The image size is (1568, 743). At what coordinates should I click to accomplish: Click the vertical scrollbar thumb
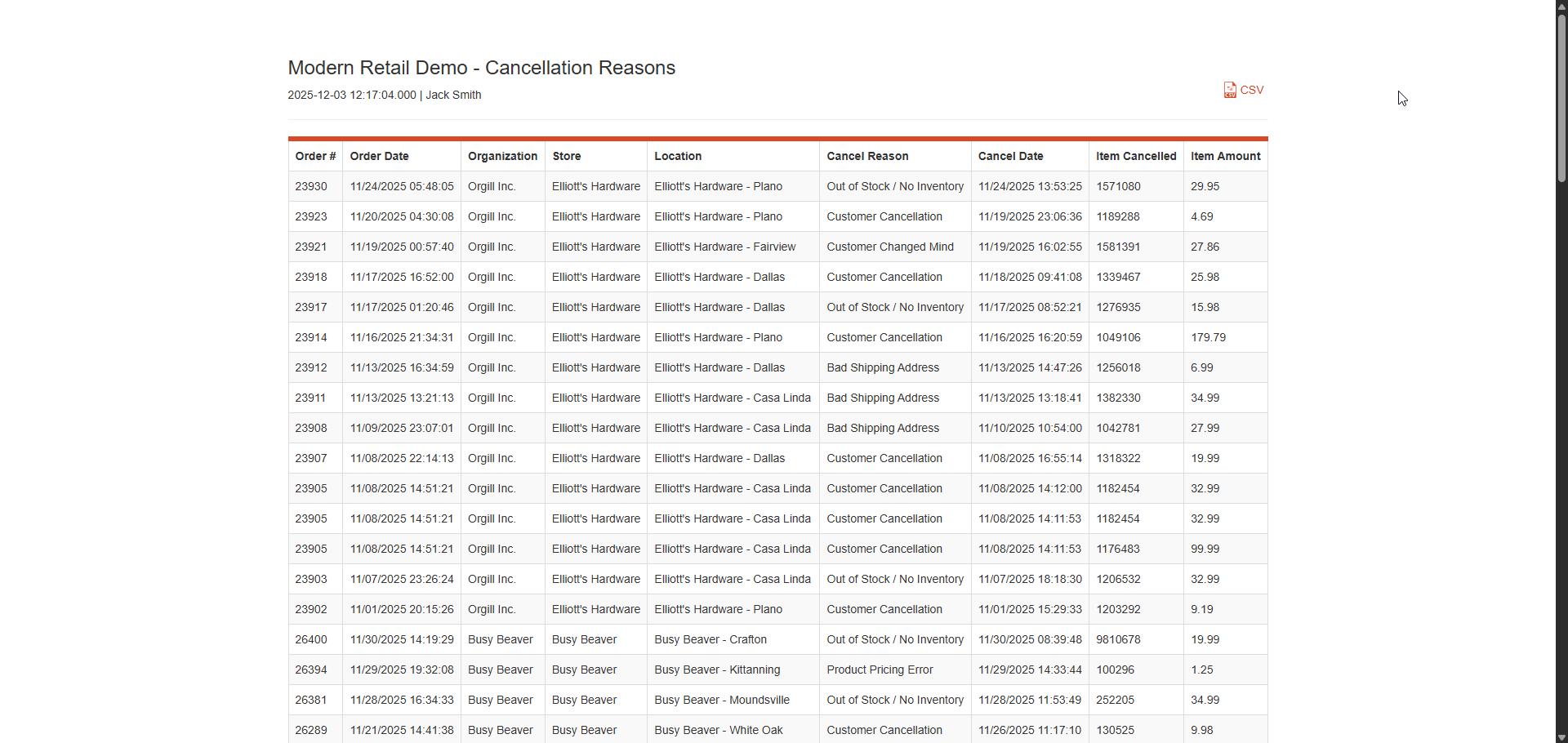click(x=1561, y=98)
